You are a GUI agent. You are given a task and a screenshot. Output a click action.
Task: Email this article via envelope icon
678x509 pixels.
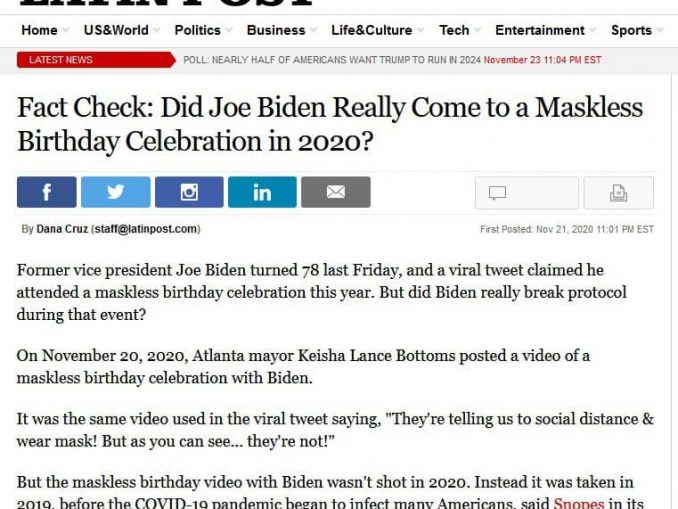[336, 192]
